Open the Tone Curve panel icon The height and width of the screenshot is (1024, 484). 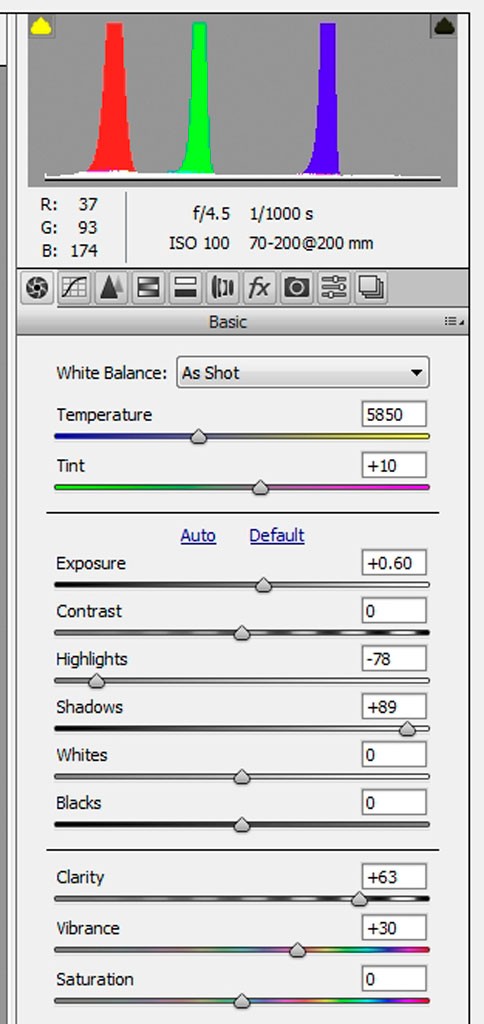pos(74,288)
